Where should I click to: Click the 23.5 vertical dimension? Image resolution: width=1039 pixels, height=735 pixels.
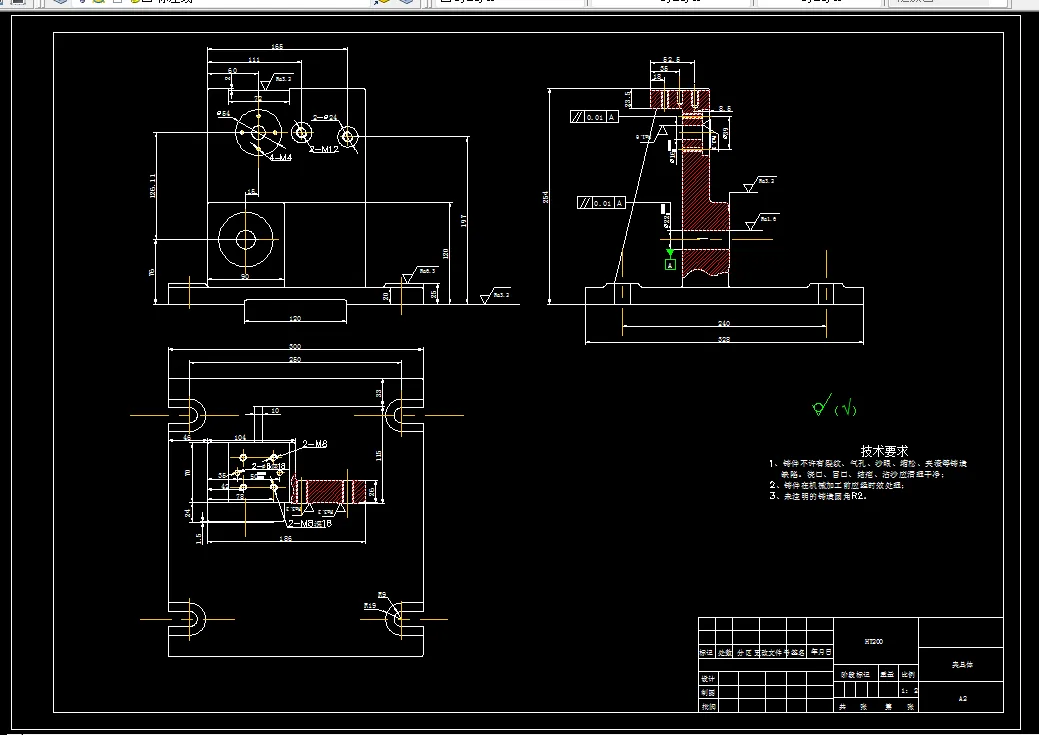(628, 99)
